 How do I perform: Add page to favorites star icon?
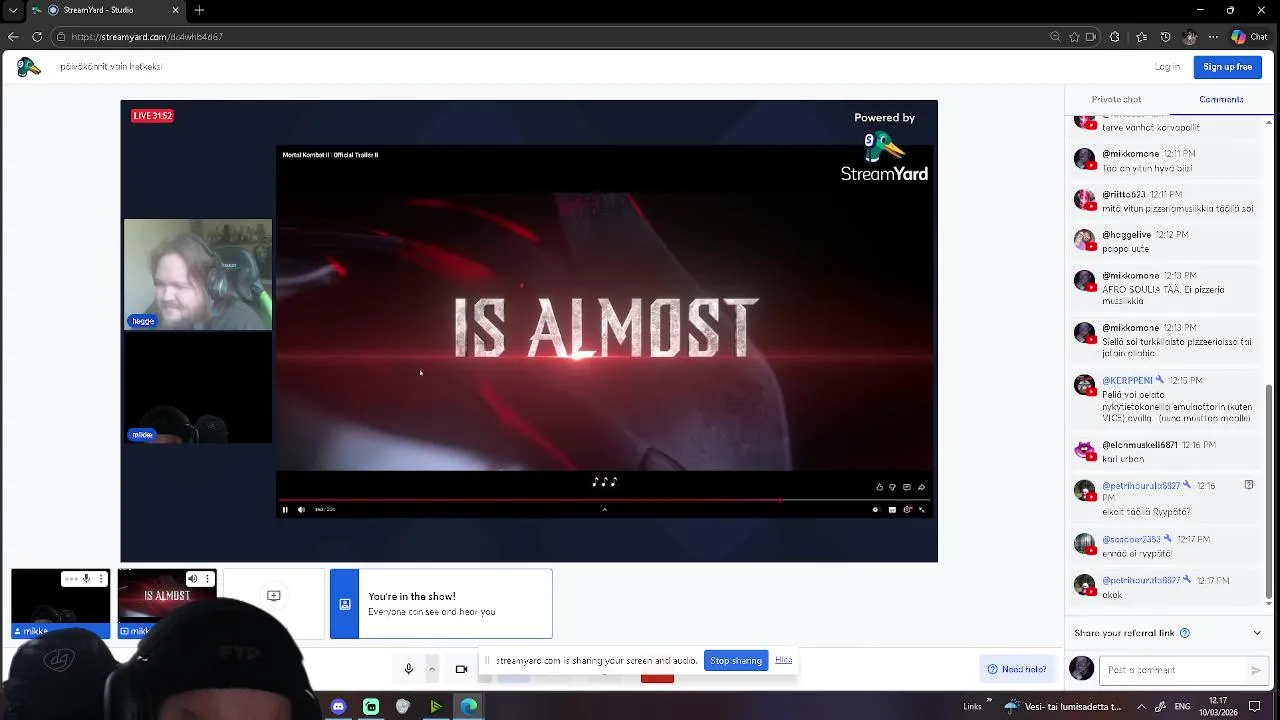(1074, 37)
